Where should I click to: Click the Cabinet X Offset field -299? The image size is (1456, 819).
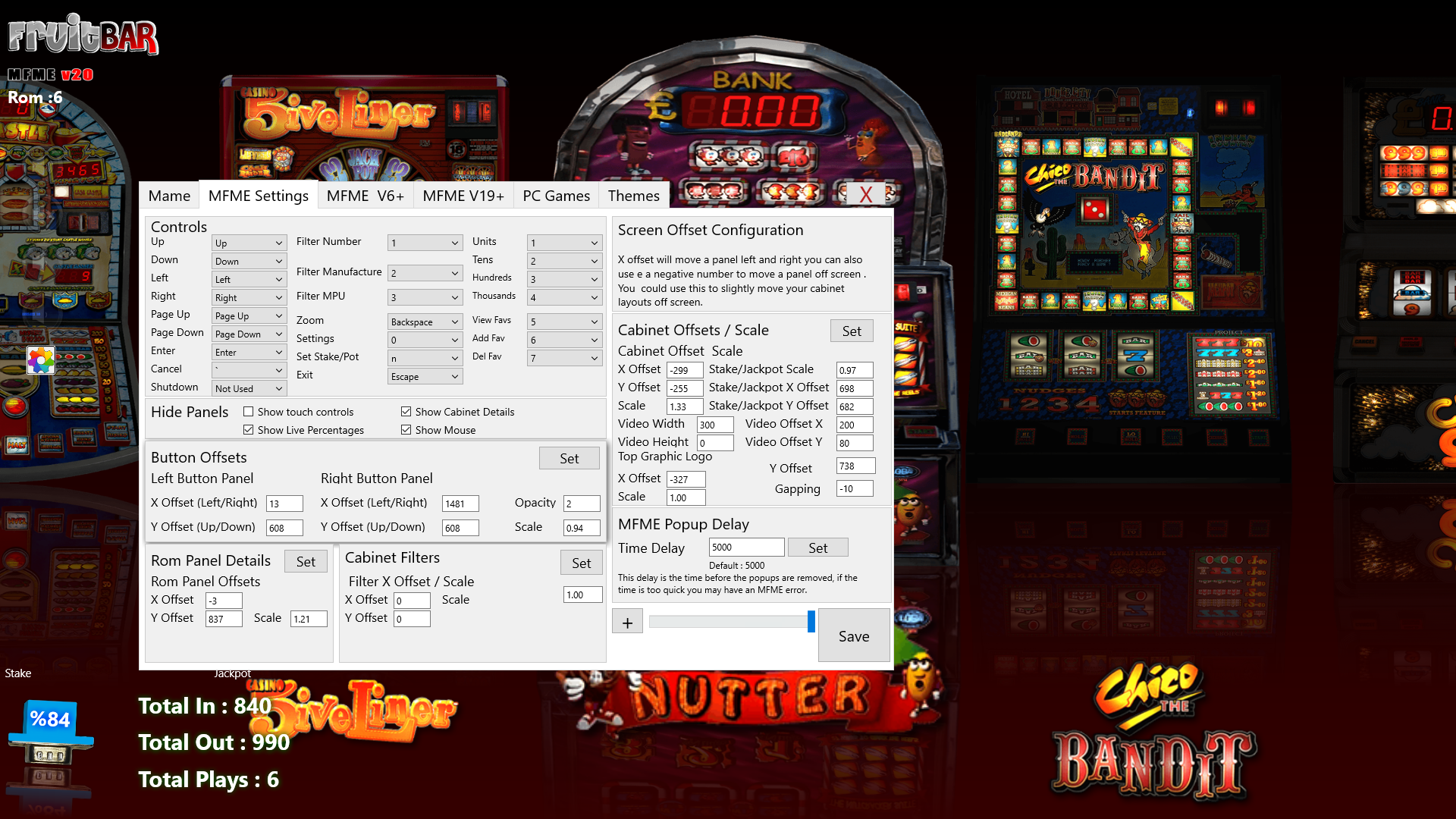click(x=685, y=370)
